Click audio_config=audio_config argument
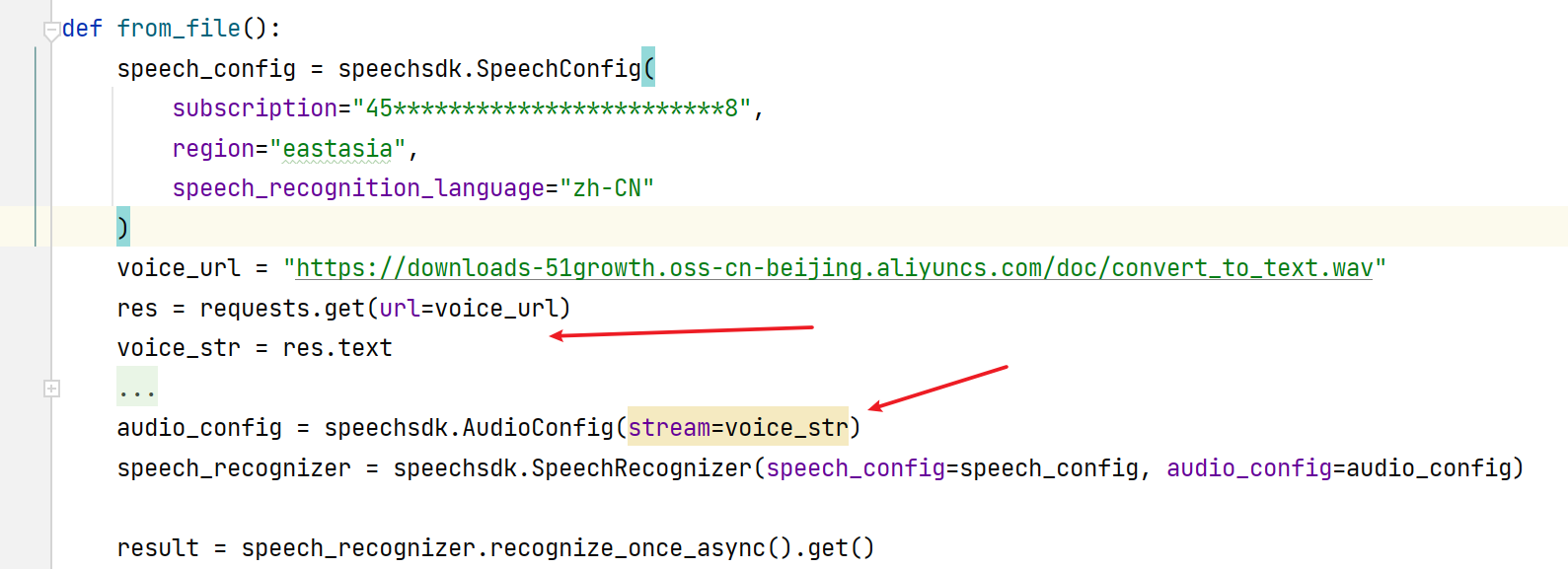Image resolution: width=1568 pixels, height=569 pixels. point(1339,468)
